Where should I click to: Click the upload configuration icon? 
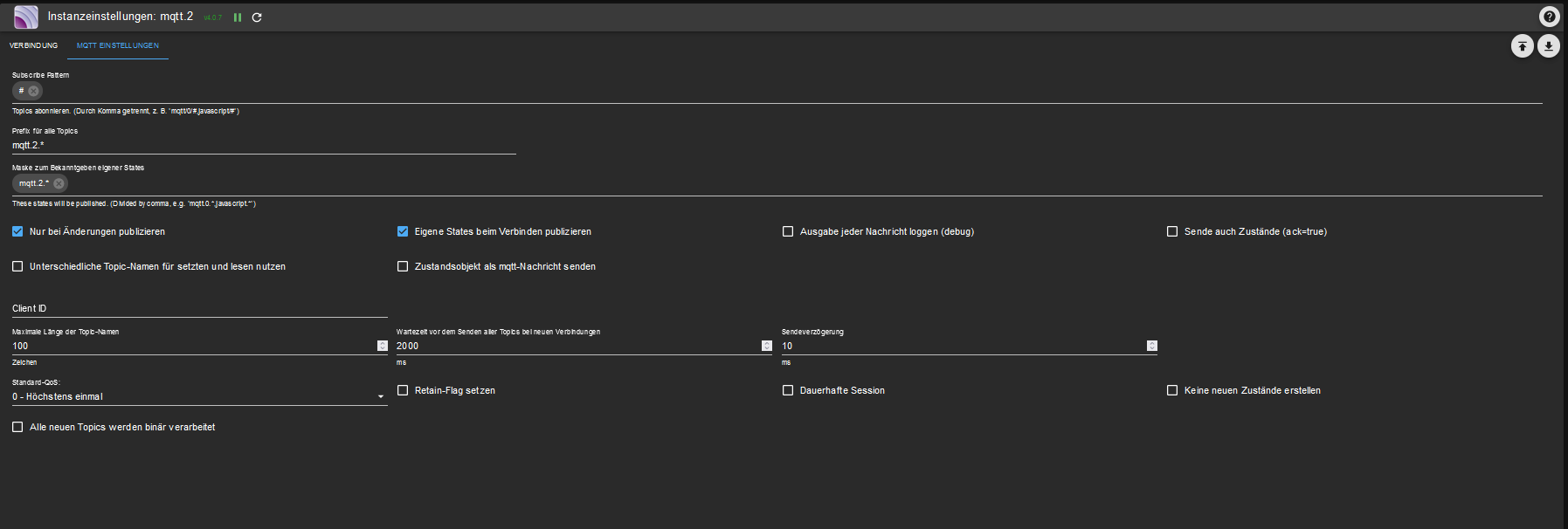click(1523, 46)
